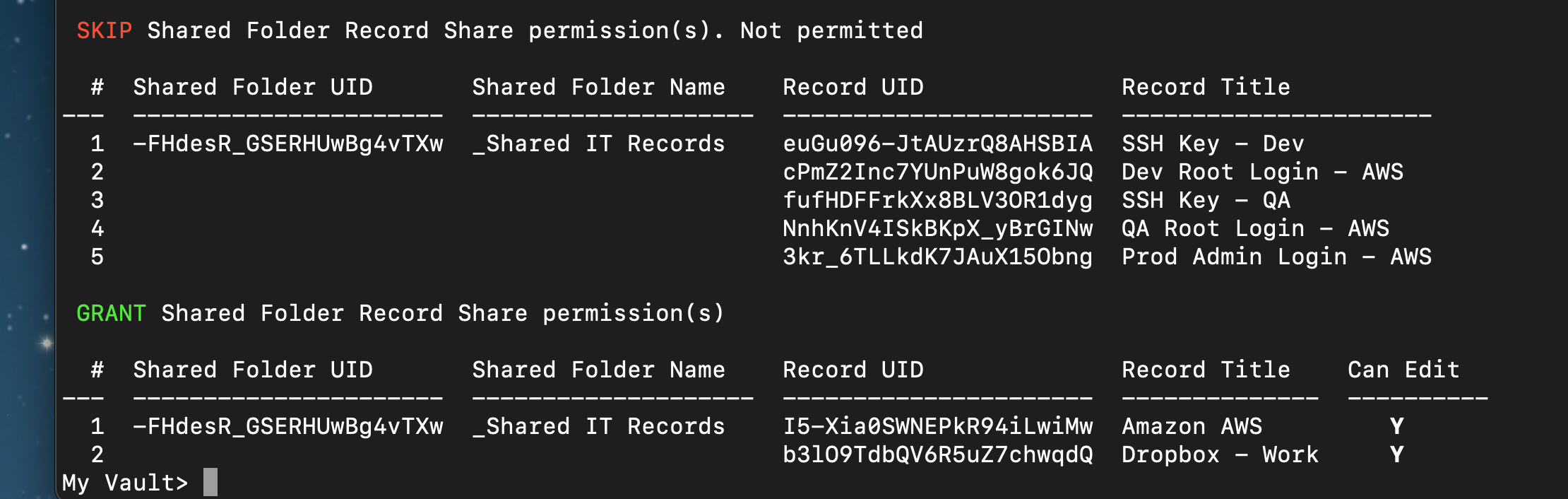Image resolution: width=1568 pixels, height=499 pixels.
Task: Click the red SKIP status label
Action: tap(105, 30)
